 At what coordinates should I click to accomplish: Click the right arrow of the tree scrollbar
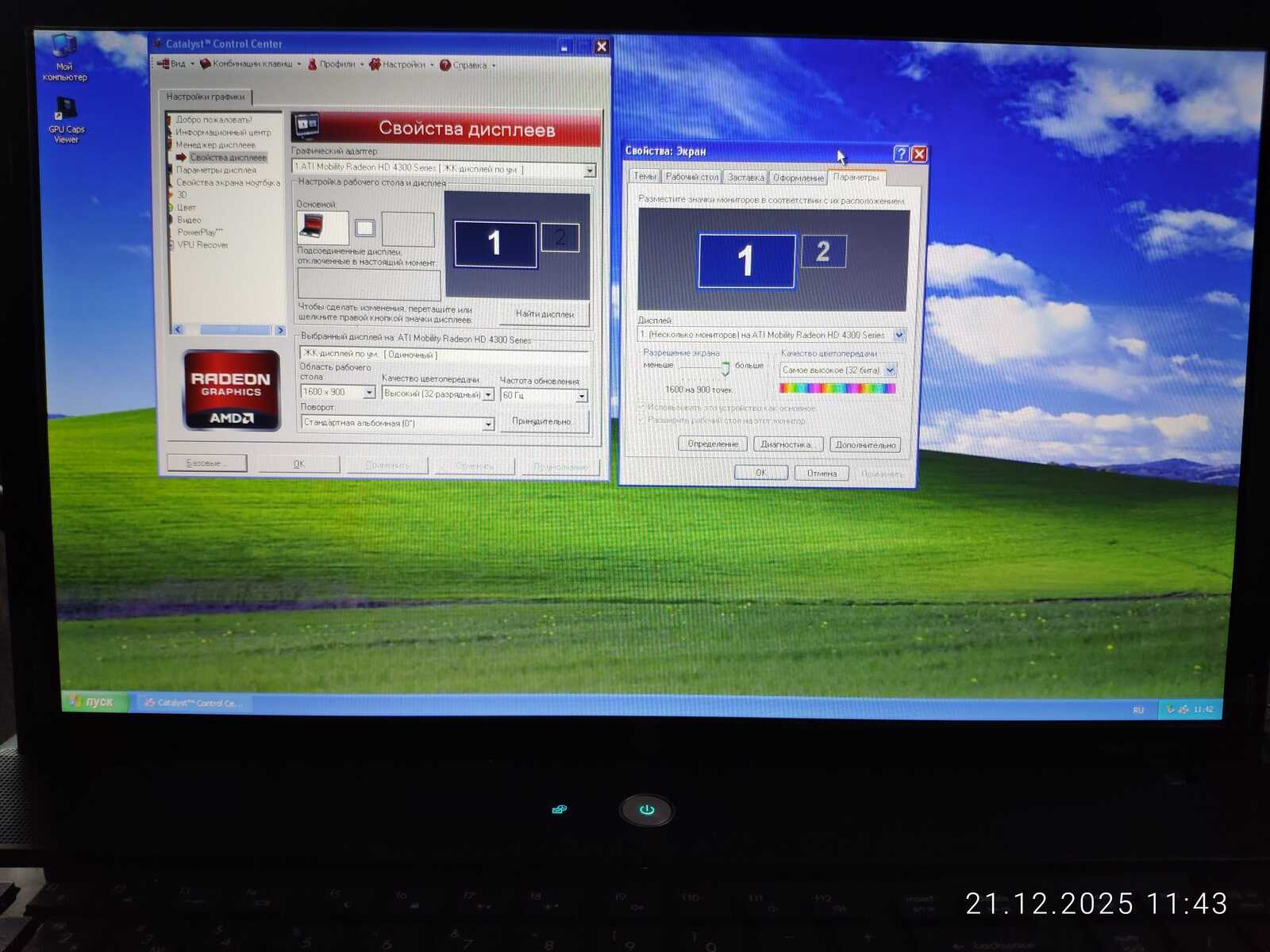point(279,330)
